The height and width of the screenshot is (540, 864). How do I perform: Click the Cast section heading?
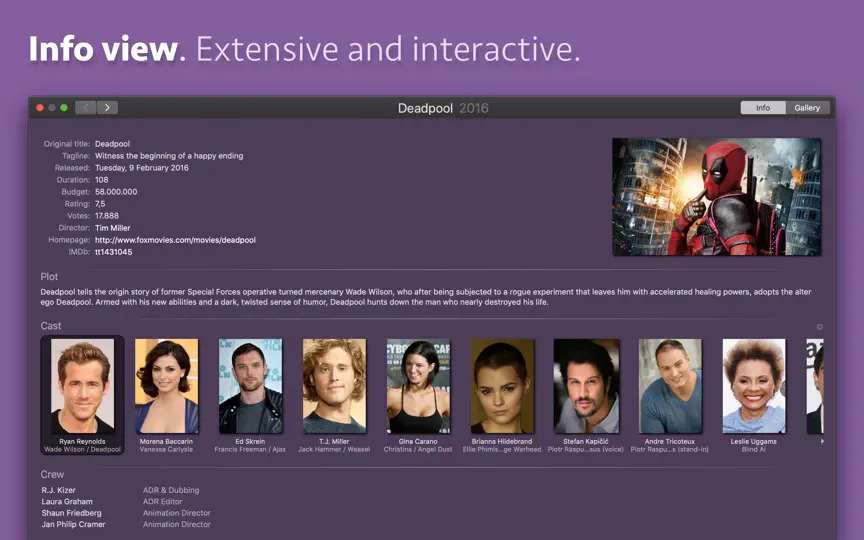(x=51, y=326)
